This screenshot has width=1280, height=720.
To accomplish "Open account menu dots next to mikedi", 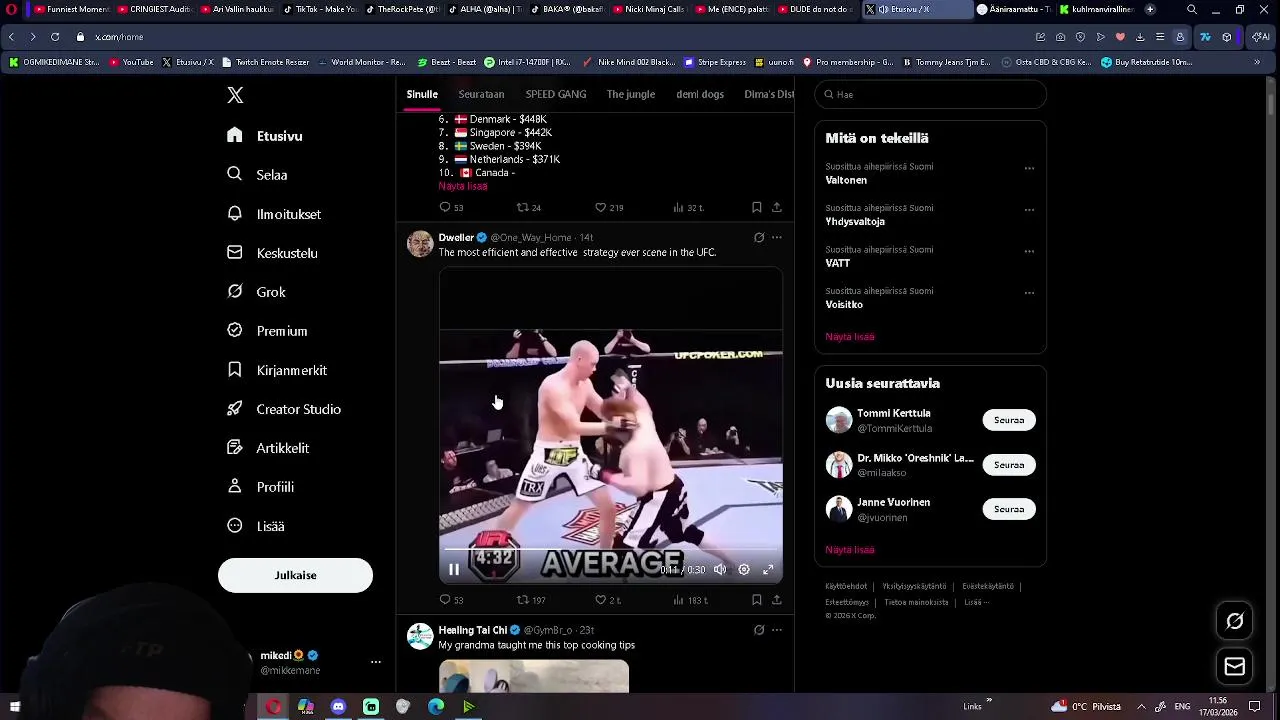I will [376, 662].
